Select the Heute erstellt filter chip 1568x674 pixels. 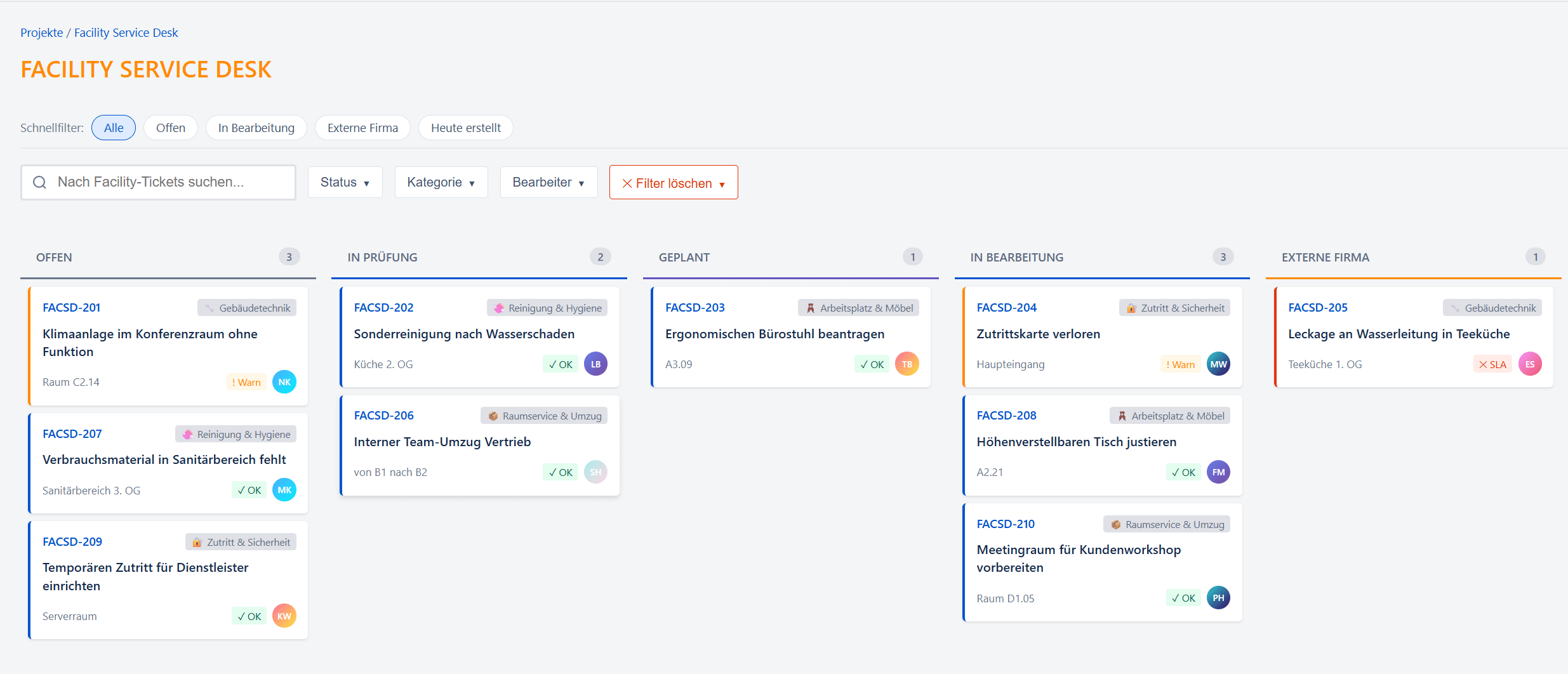point(465,128)
